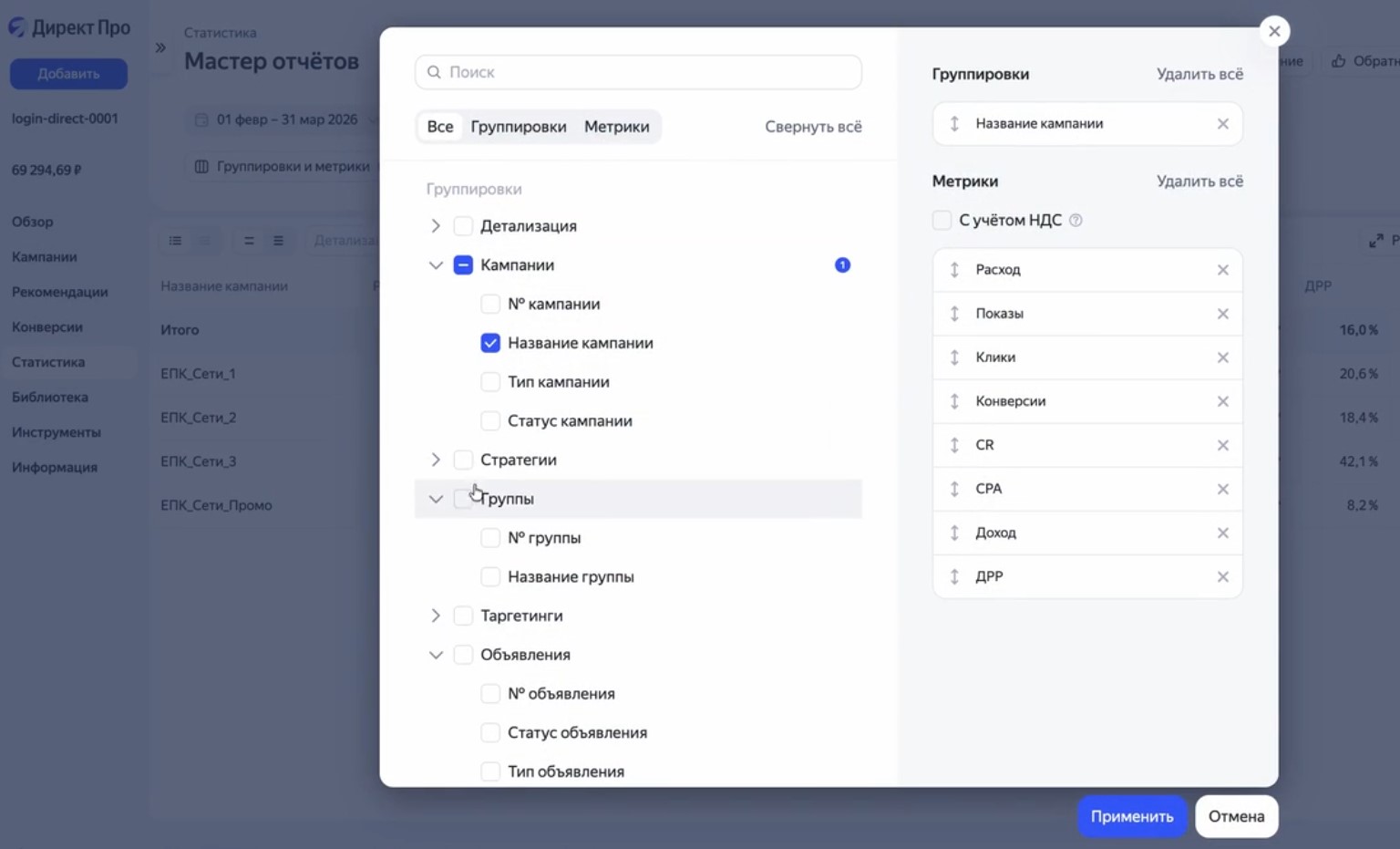This screenshot has width=1400, height=849.
Task: Open Обзор in the left sidebar
Action: click(x=33, y=222)
